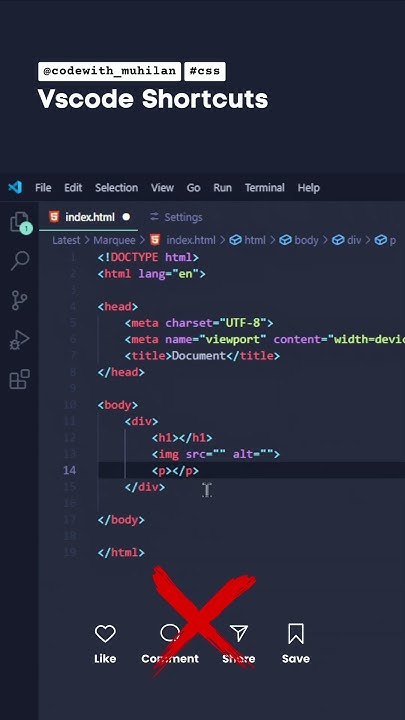The height and width of the screenshot is (720, 405).
Task: Click the closing /html tag line
Action: click(121, 552)
